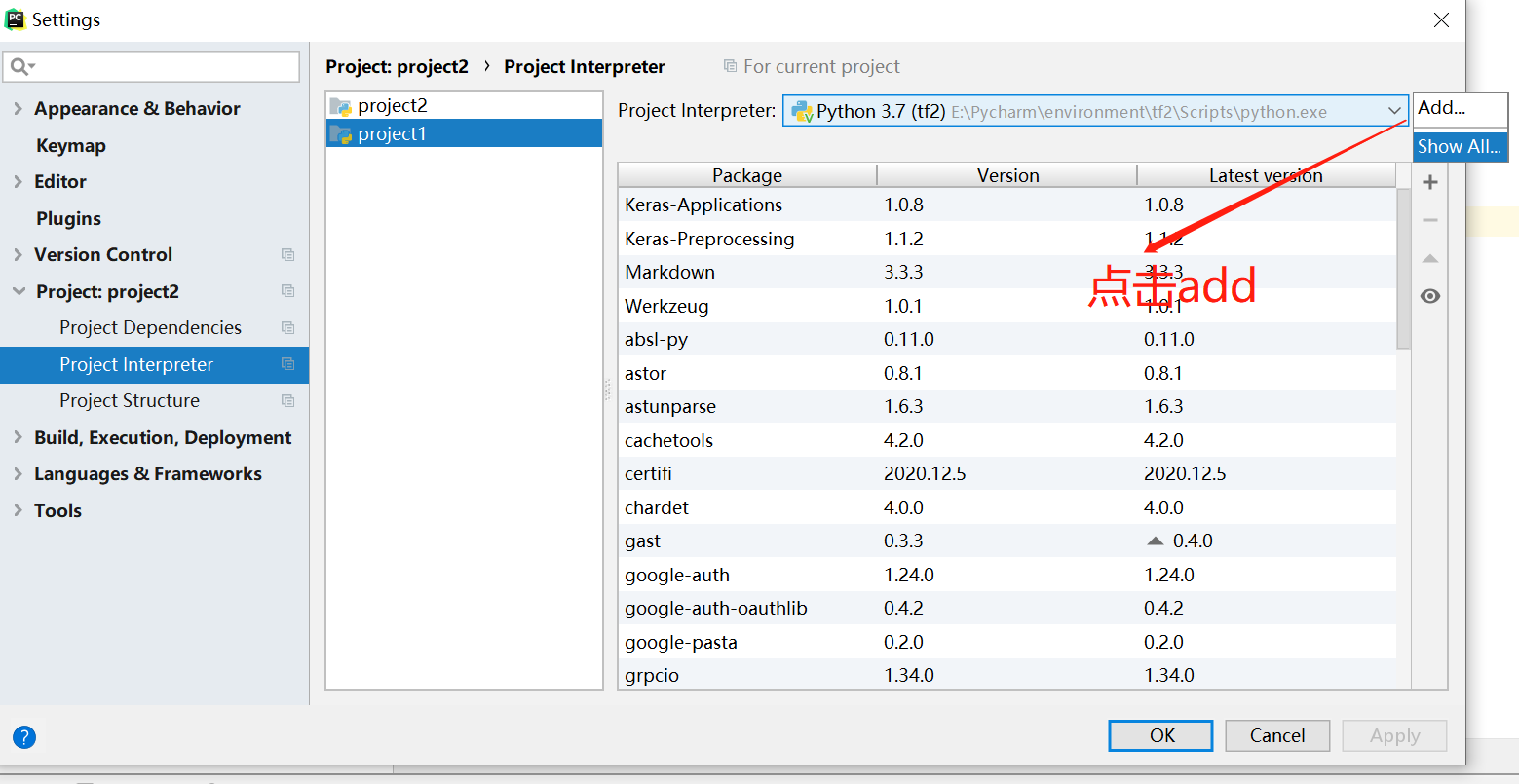This screenshot has height=784, width=1519.
Task: Click the Show All... option
Action: (x=1460, y=146)
